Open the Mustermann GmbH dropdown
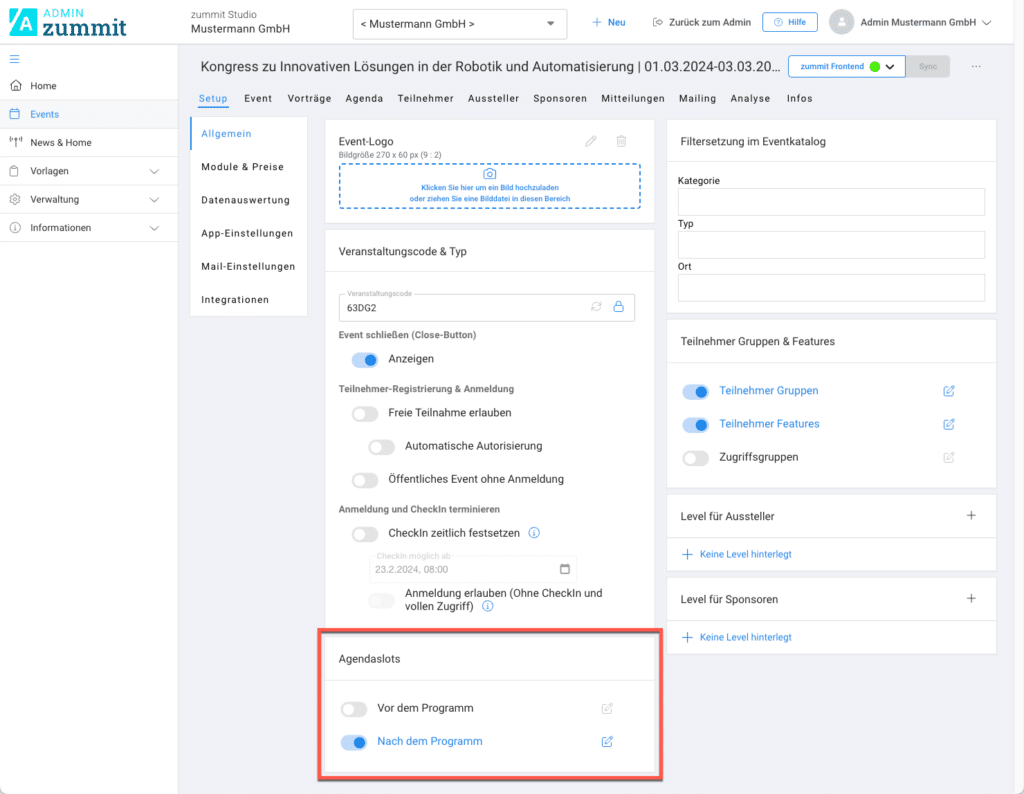The height and width of the screenshot is (794, 1024). [x=459, y=23]
